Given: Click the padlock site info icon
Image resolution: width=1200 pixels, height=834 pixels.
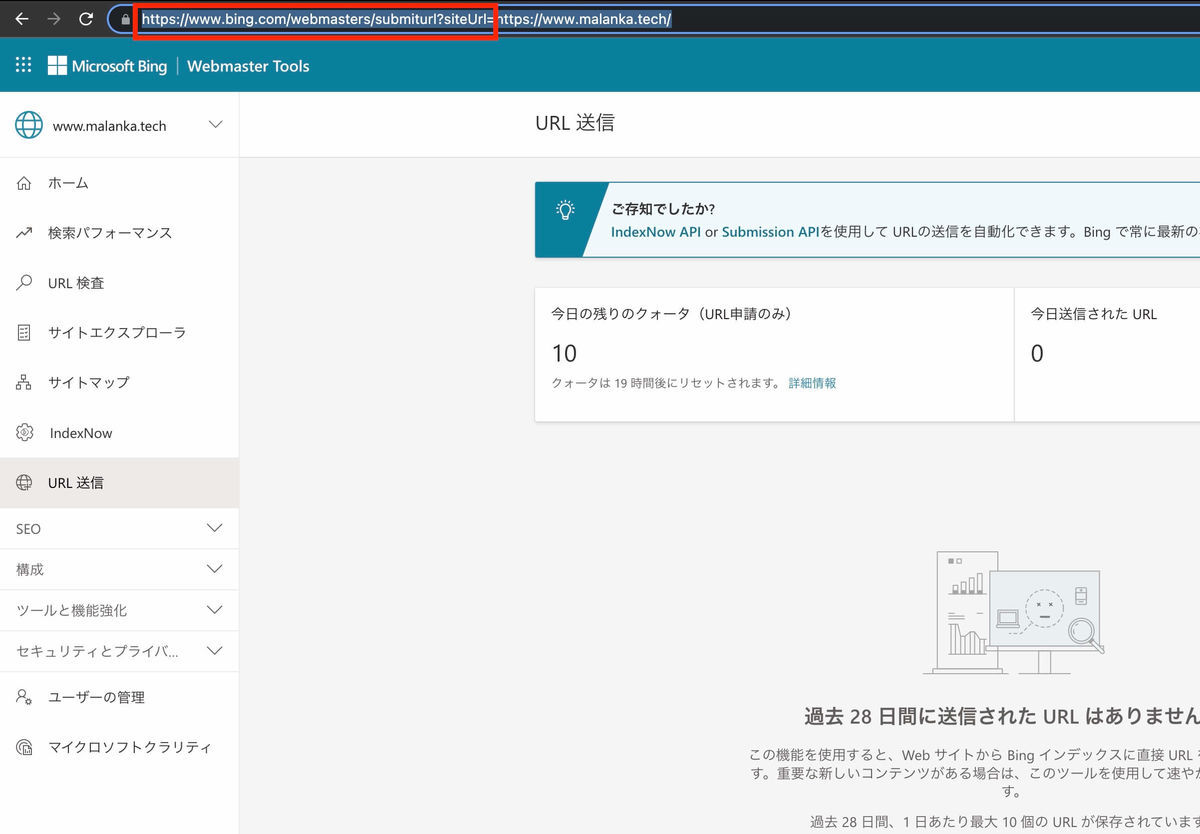Looking at the screenshot, I should 125,19.
